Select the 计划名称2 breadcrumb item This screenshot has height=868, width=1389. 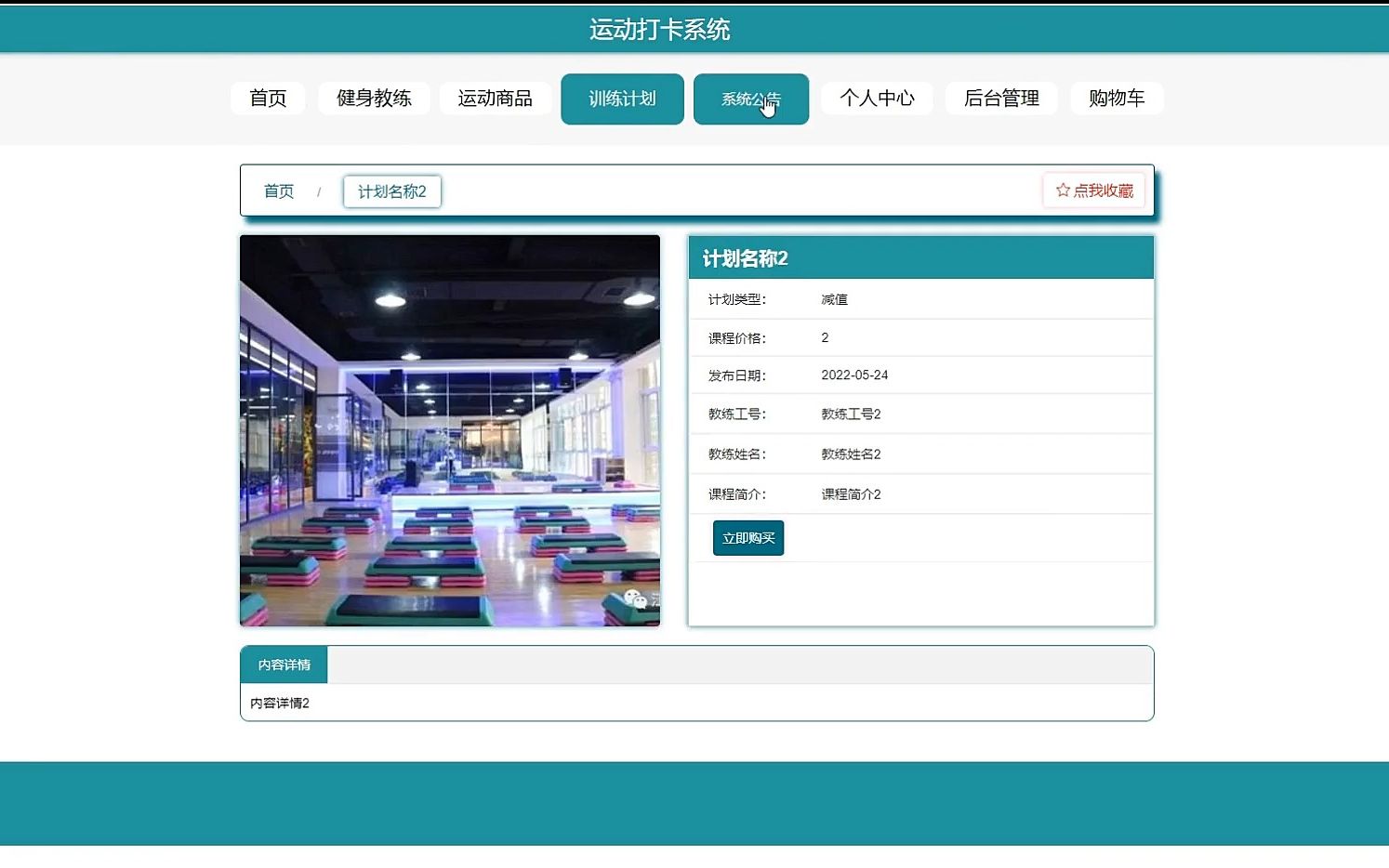tap(391, 191)
